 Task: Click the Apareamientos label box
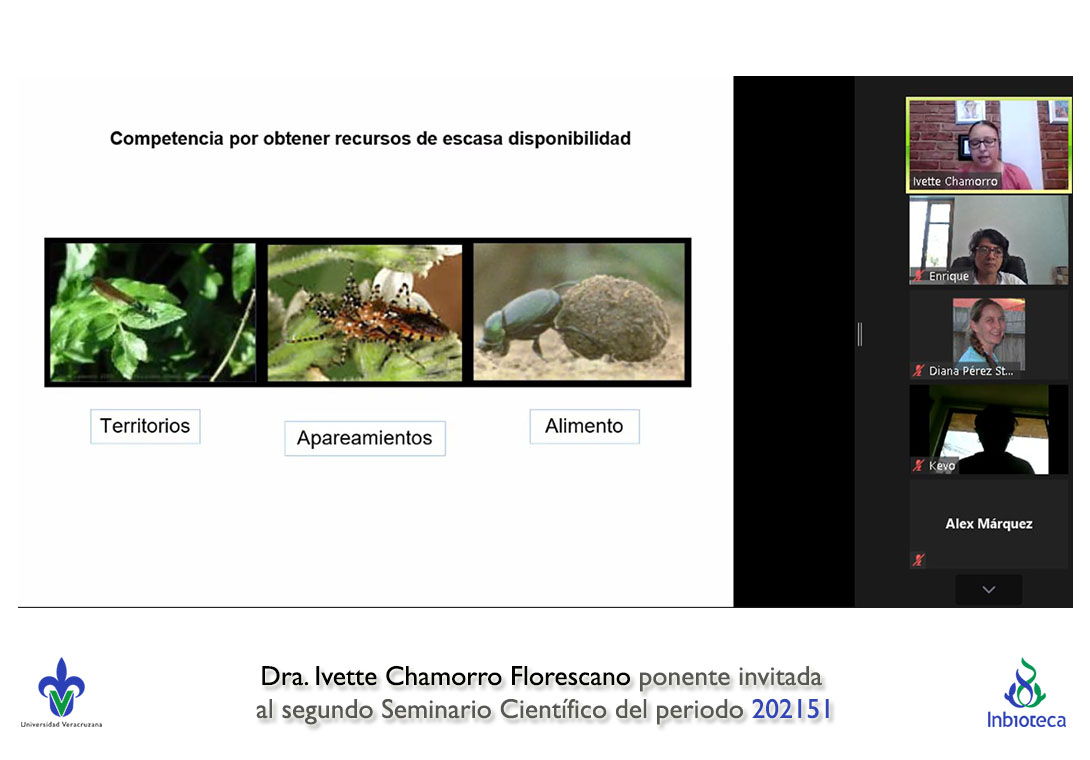pyautogui.click(x=365, y=438)
